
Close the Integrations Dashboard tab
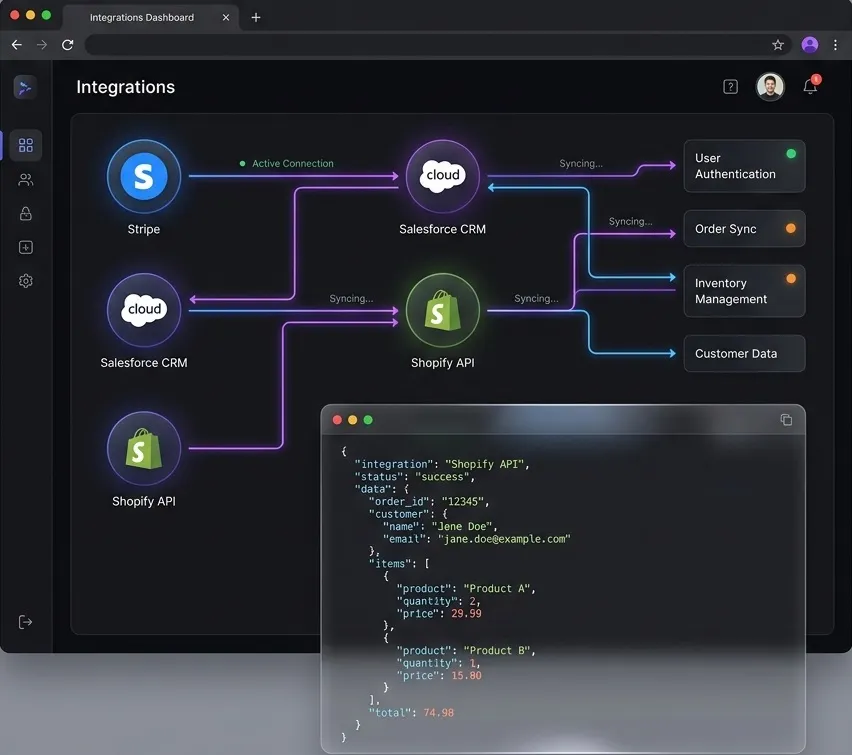click(225, 17)
